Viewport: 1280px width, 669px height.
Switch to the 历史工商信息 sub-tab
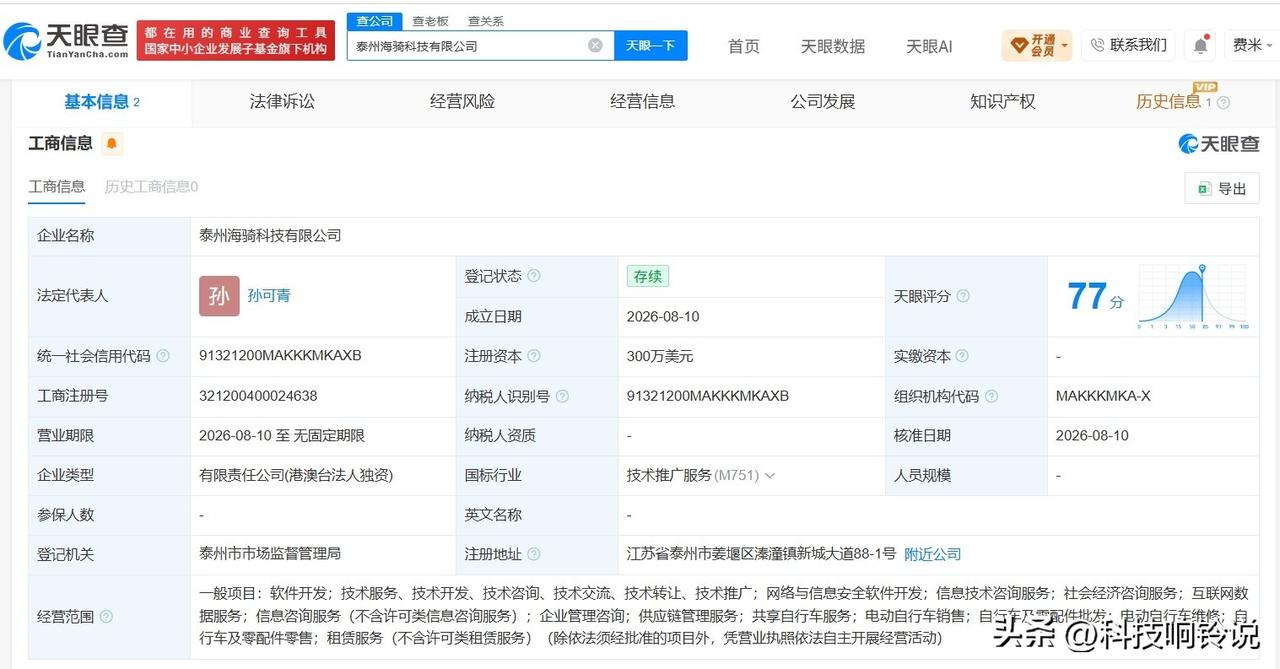tap(151, 186)
